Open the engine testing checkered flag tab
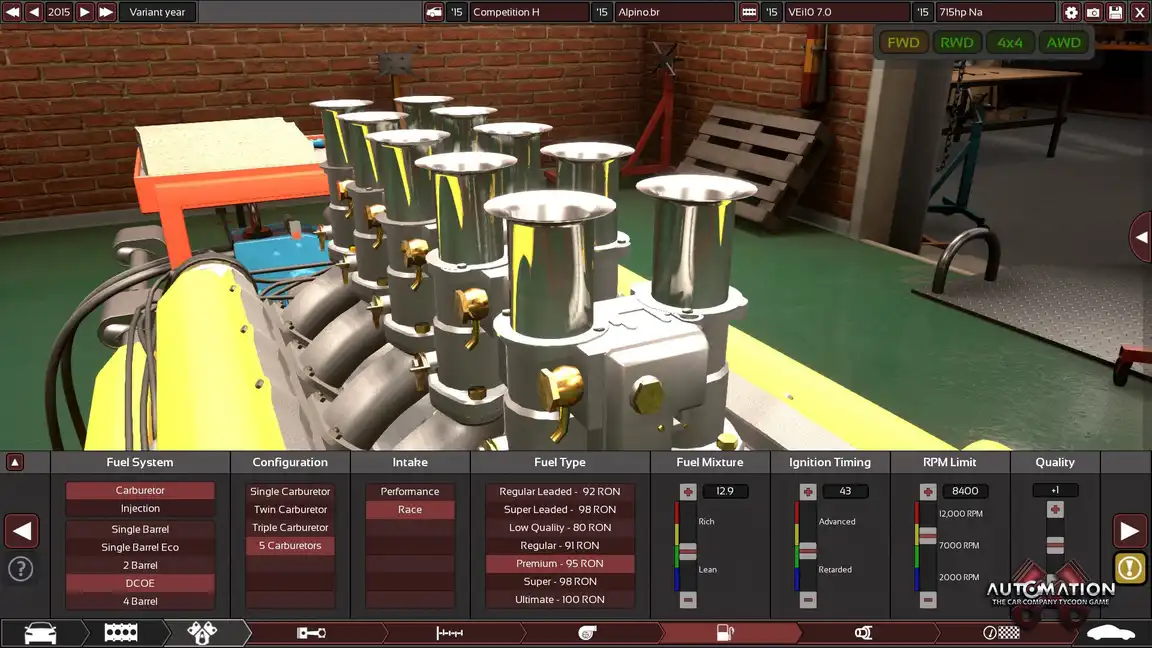 click(x=1001, y=633)
